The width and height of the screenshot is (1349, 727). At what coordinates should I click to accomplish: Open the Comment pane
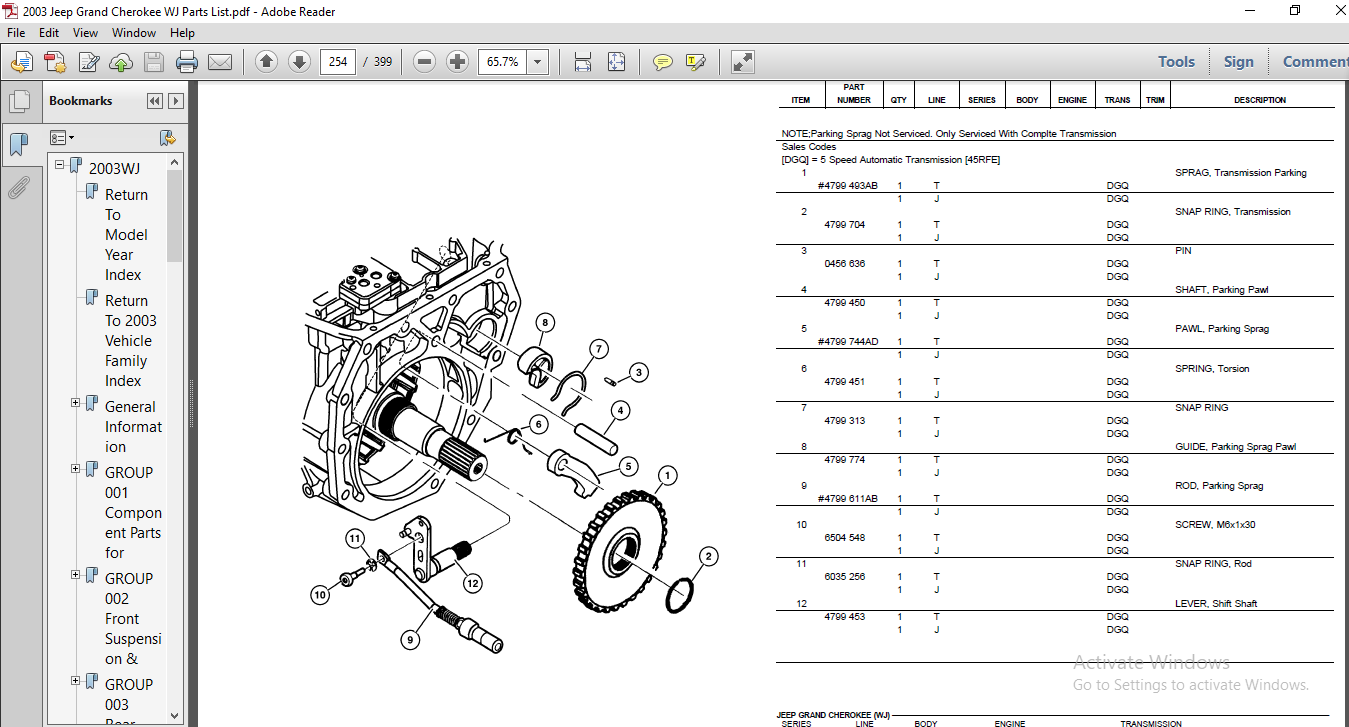coord(1315,62)
